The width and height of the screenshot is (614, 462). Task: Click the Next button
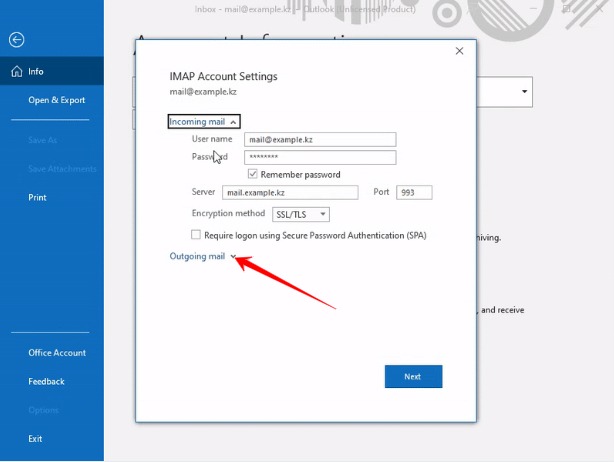pos(414,376)
